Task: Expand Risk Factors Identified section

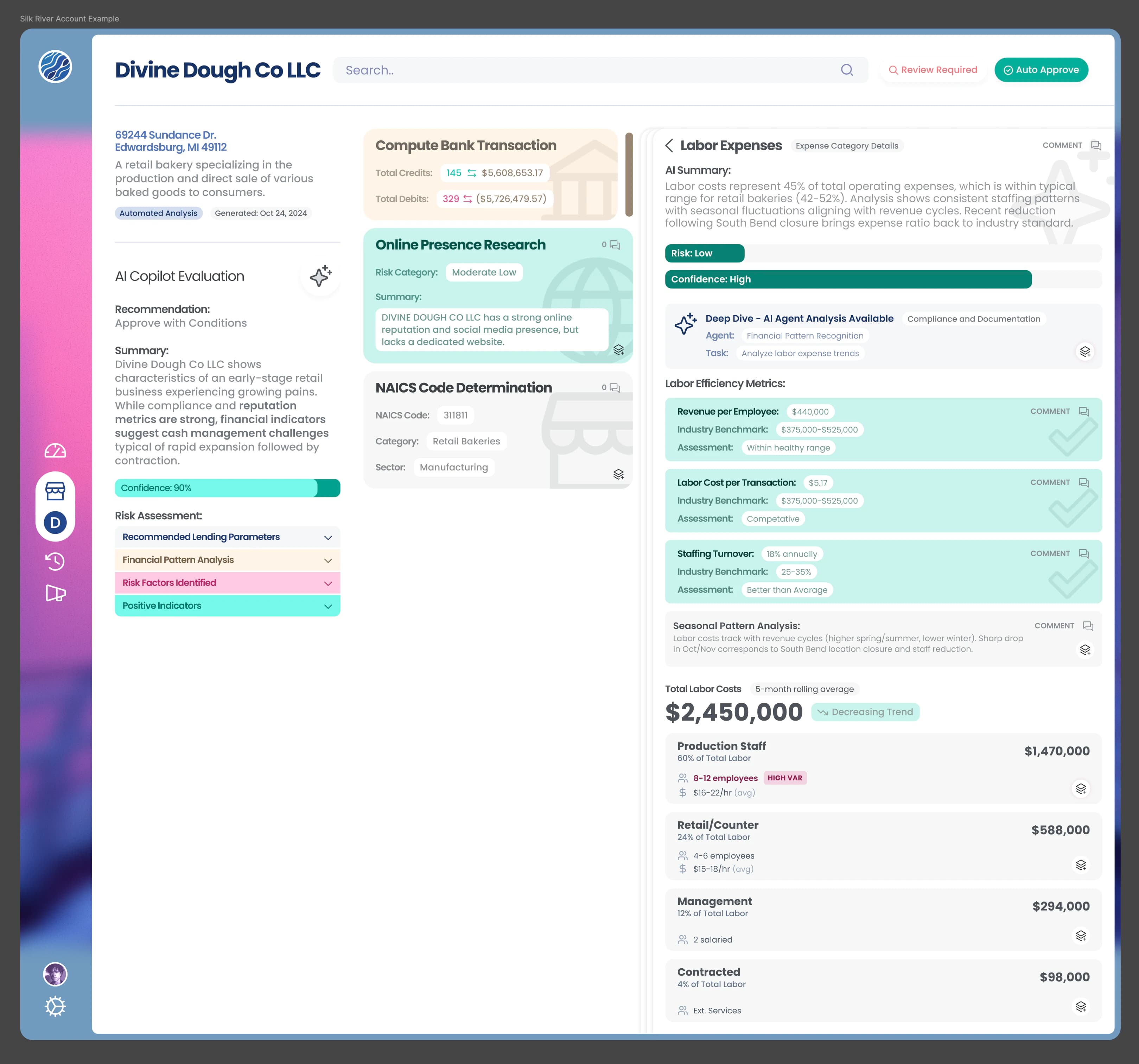Action: click(x=228, y=583)
